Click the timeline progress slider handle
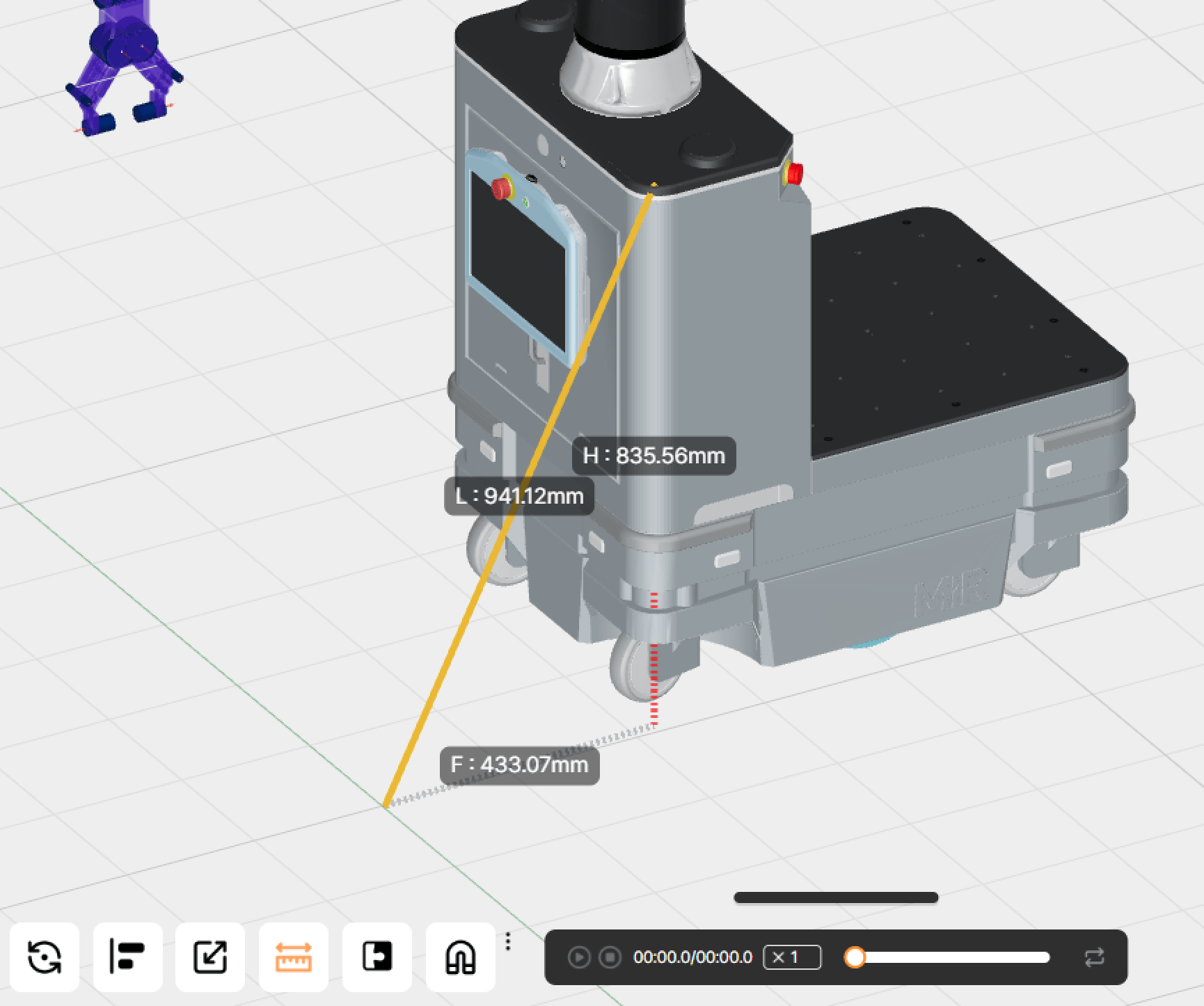The height and width of the screenshot is (1006, 1204). pyautogui.click(x=855, y=957)
